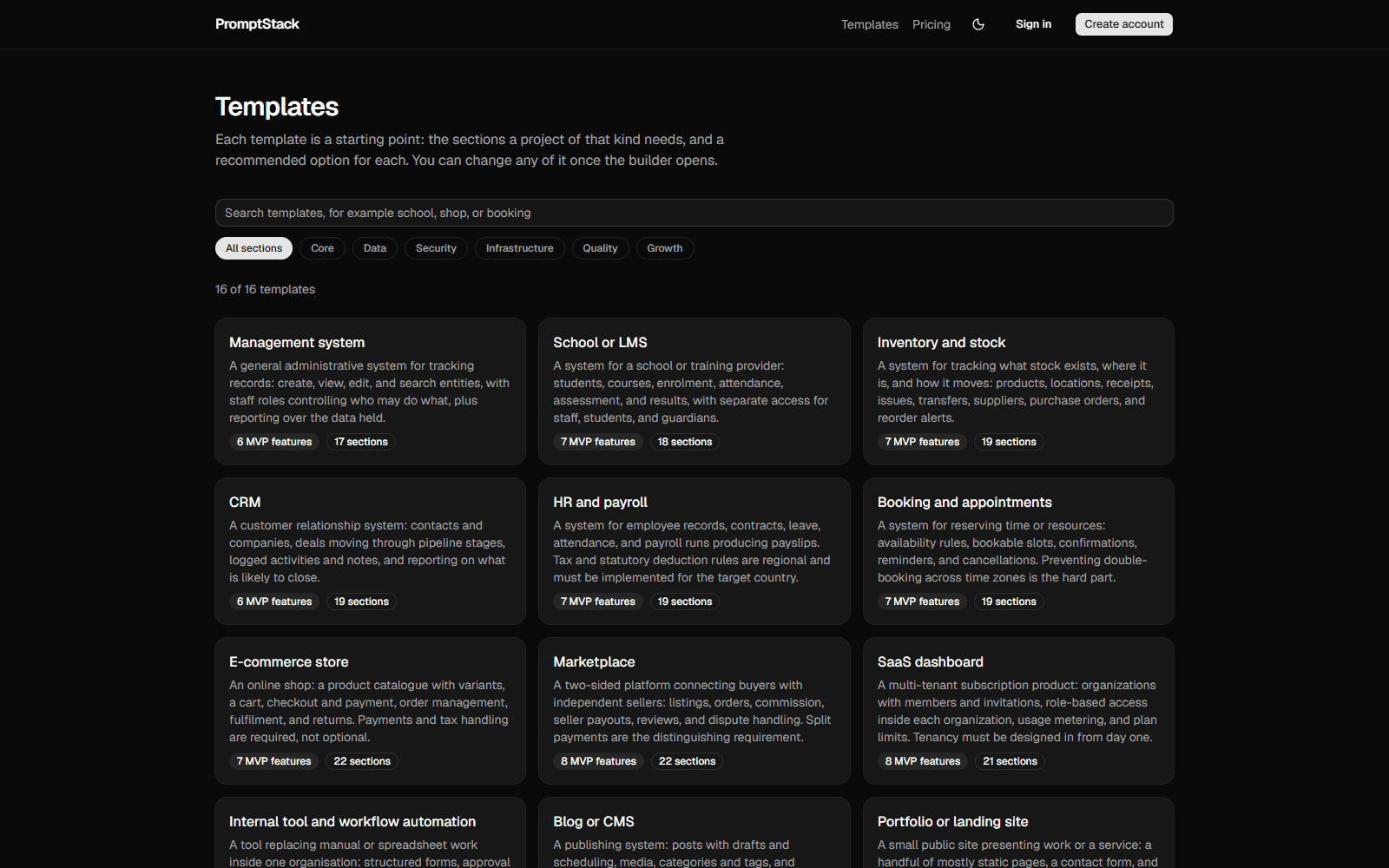
Task: Filter templates by Security
Action: click(x=436, y=248)
